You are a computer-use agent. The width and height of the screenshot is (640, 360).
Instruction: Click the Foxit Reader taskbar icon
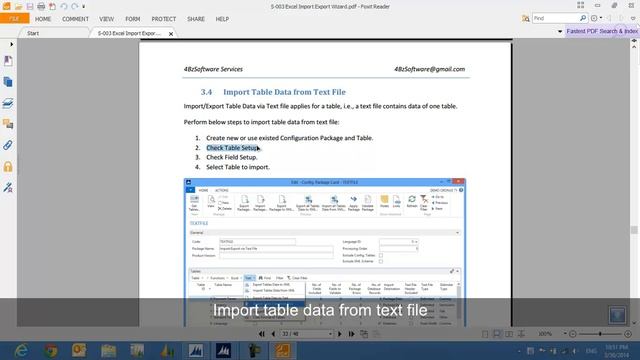[x=282, y=351]
